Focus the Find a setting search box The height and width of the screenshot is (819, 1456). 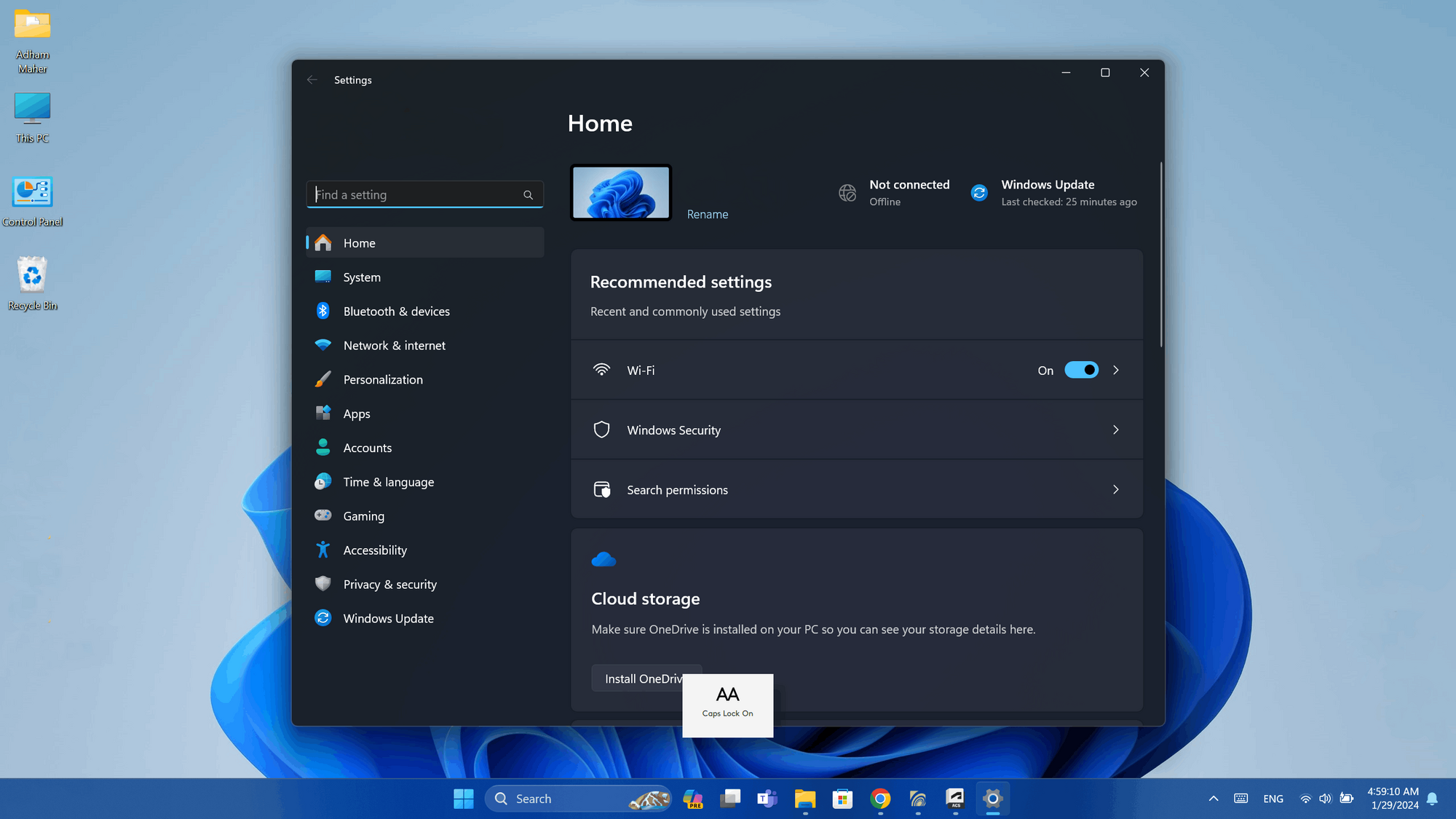[x=425, y=194]
